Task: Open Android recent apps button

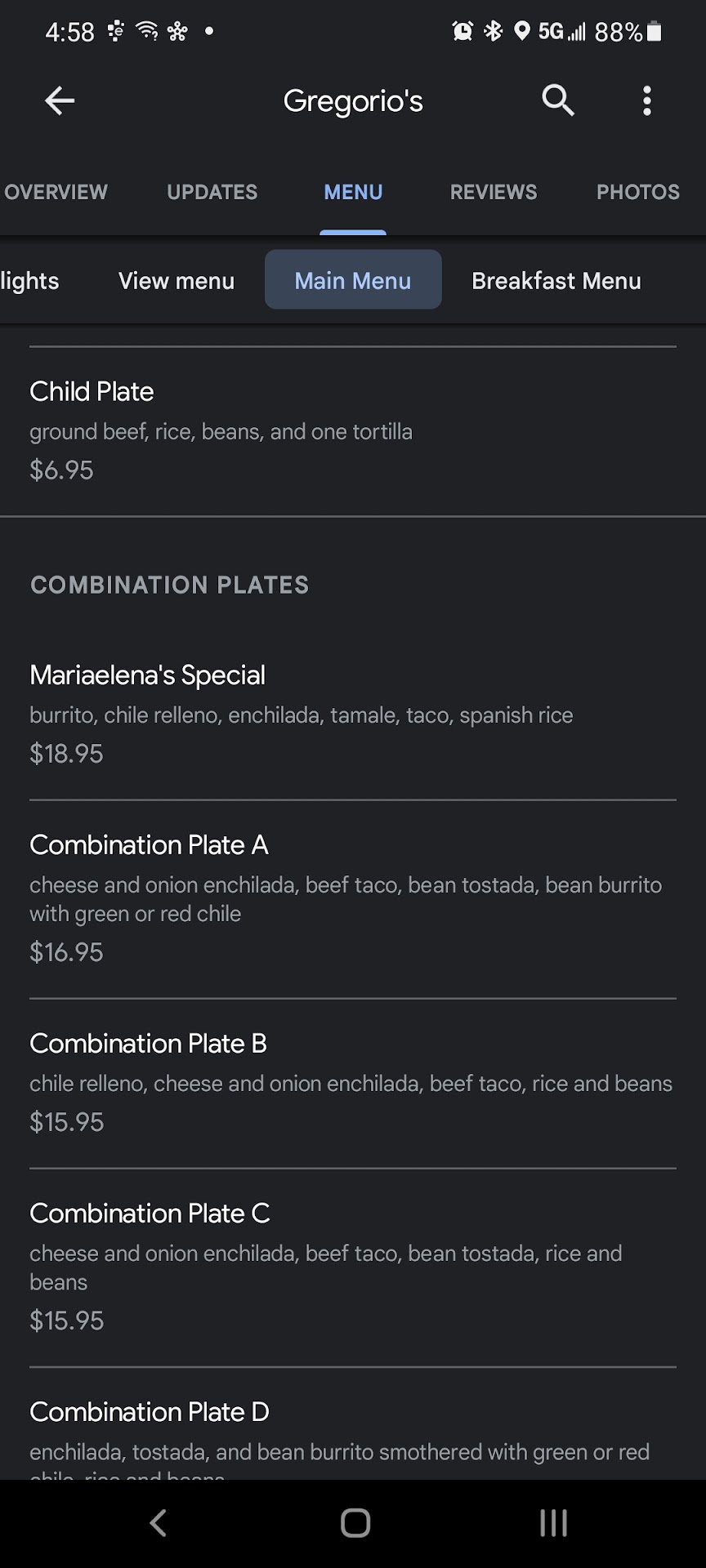Action: (x=553, y=1523)
